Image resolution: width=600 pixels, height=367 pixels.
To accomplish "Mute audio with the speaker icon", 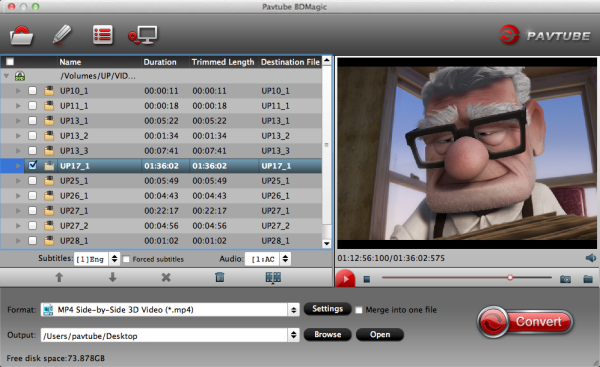I will (x=590, y=258).
